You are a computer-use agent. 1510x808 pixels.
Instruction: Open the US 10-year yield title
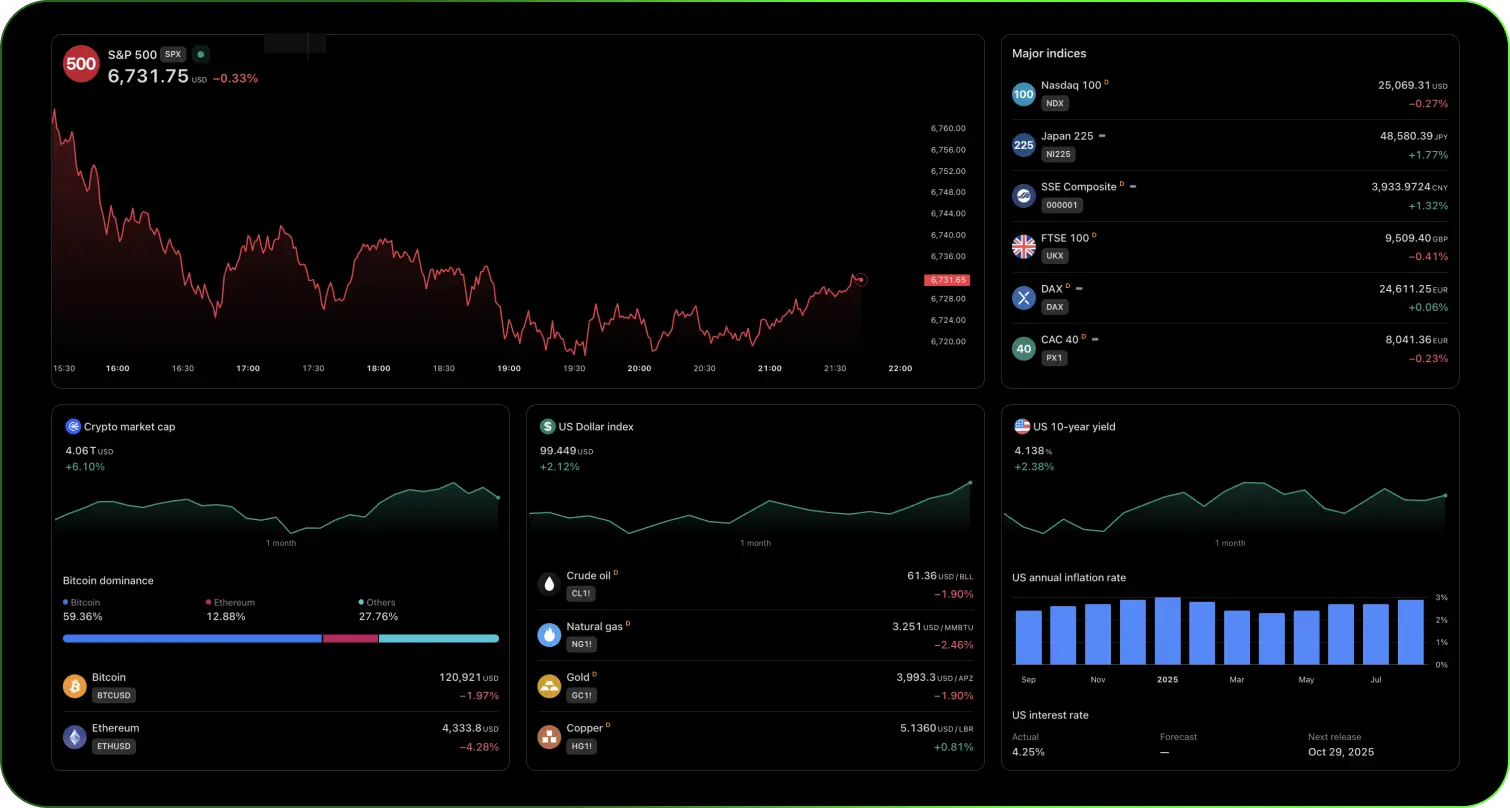click(x=1074, y=427)
